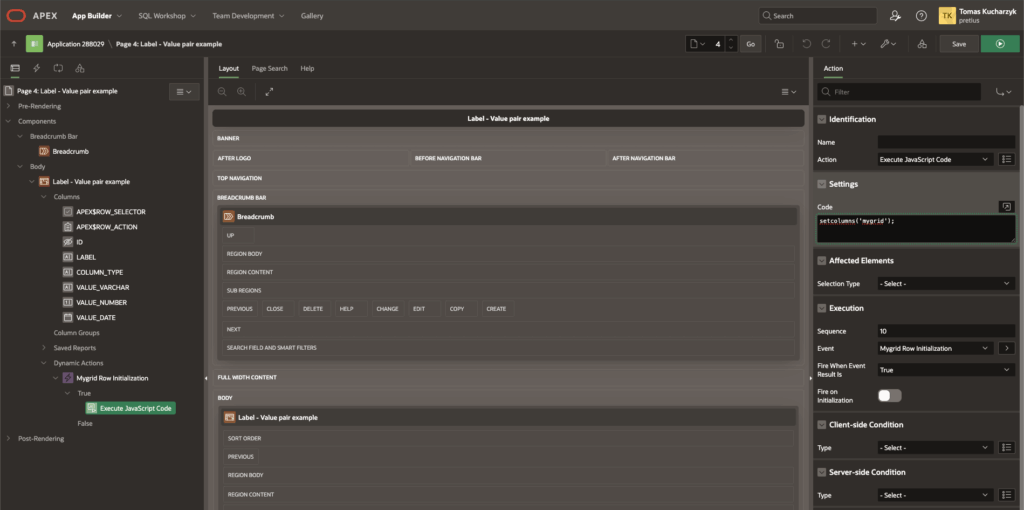Open the Dynamic Actions tab lightning icon
1024x510 pixels.
(36, 68)
